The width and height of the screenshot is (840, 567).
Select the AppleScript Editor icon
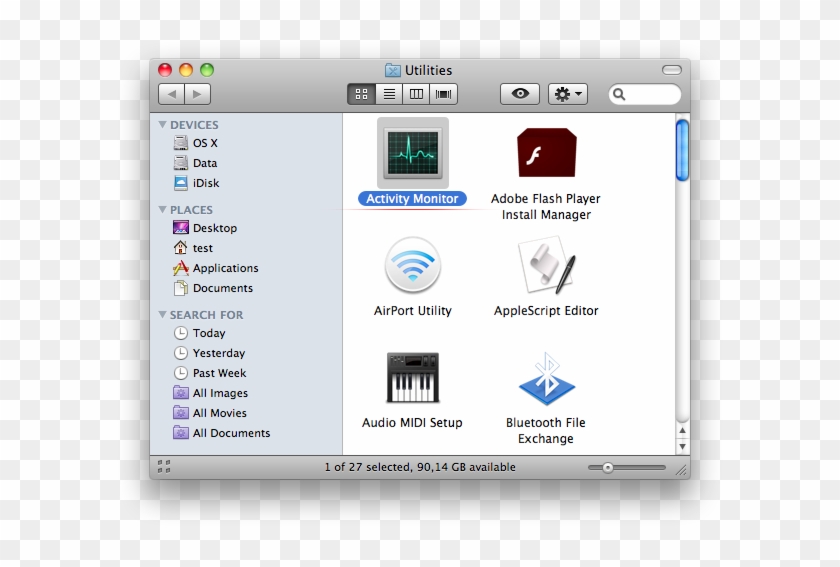(x=546, y=265)
